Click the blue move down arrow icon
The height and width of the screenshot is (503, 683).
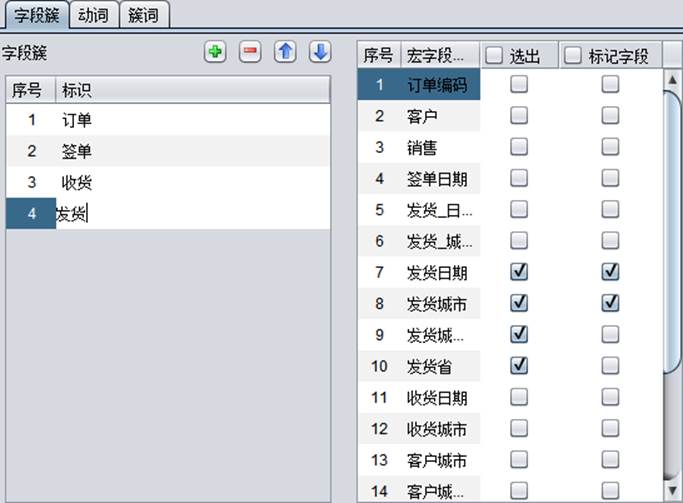[319, 53]
